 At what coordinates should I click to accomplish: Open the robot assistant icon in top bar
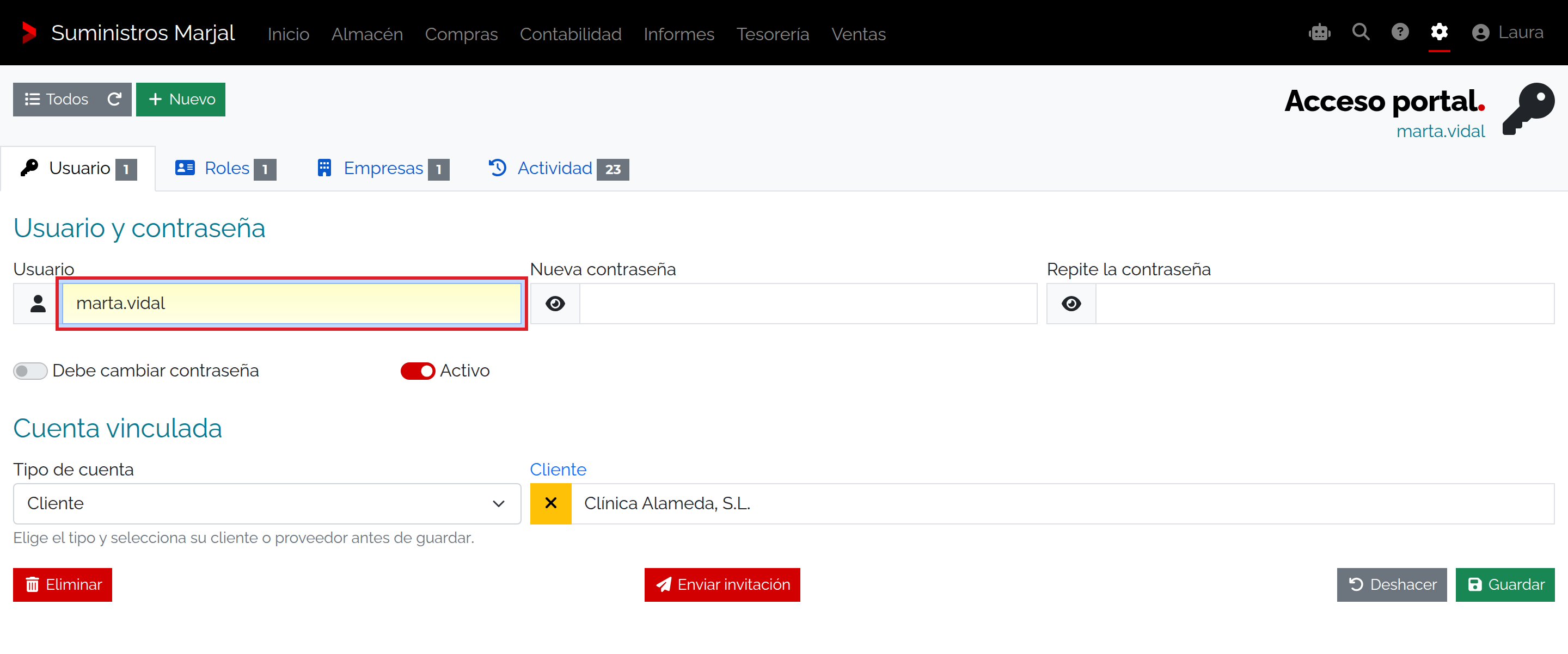(x=1319, y=32)
